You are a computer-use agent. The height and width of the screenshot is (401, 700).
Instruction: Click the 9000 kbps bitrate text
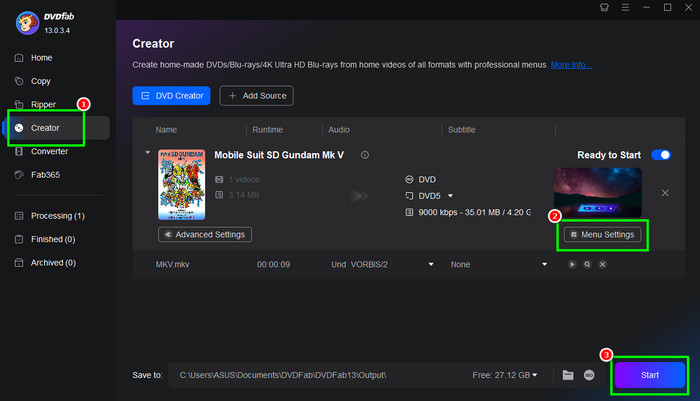pos(474,212)
